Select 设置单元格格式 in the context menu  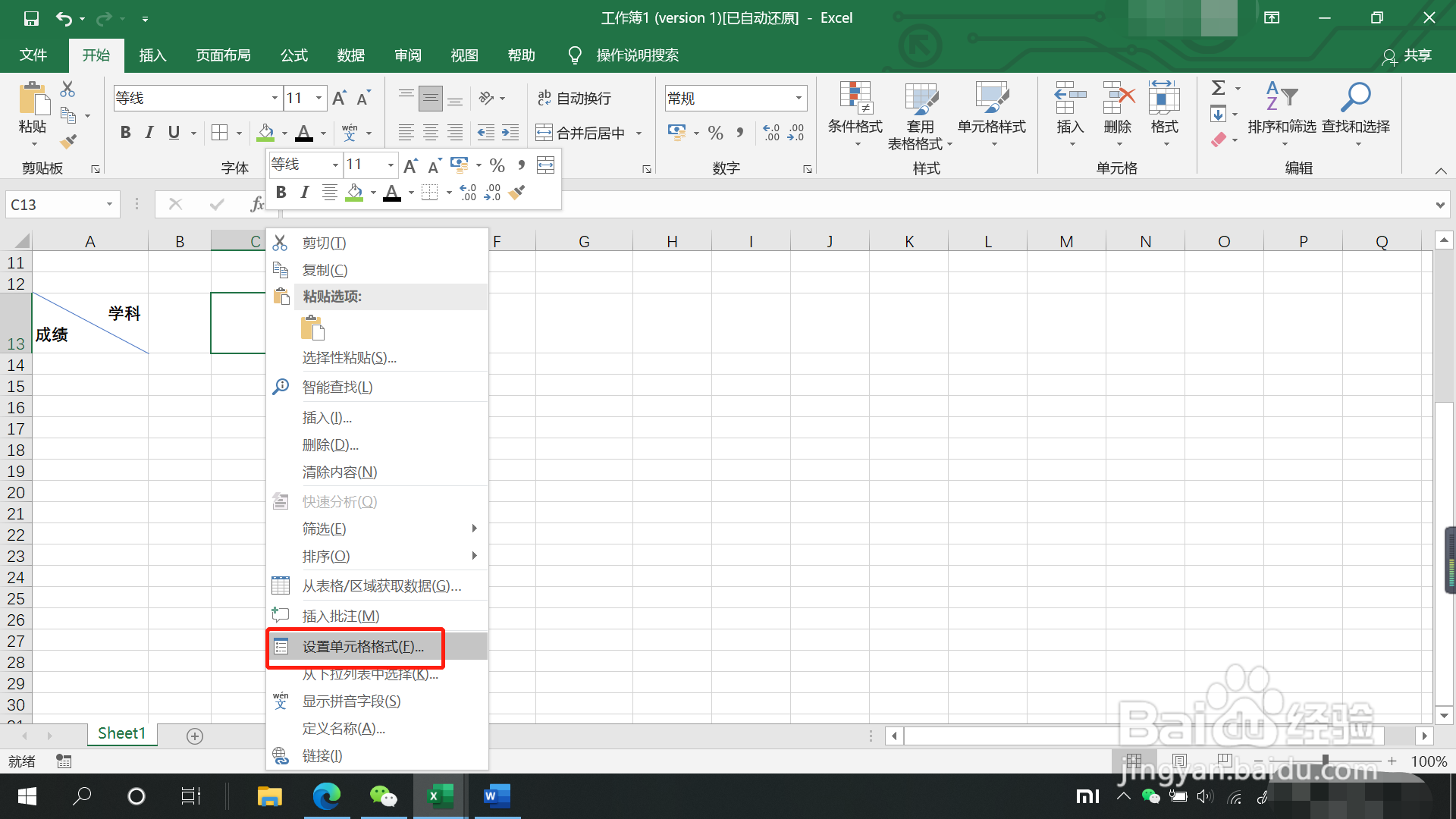(362, 647)
